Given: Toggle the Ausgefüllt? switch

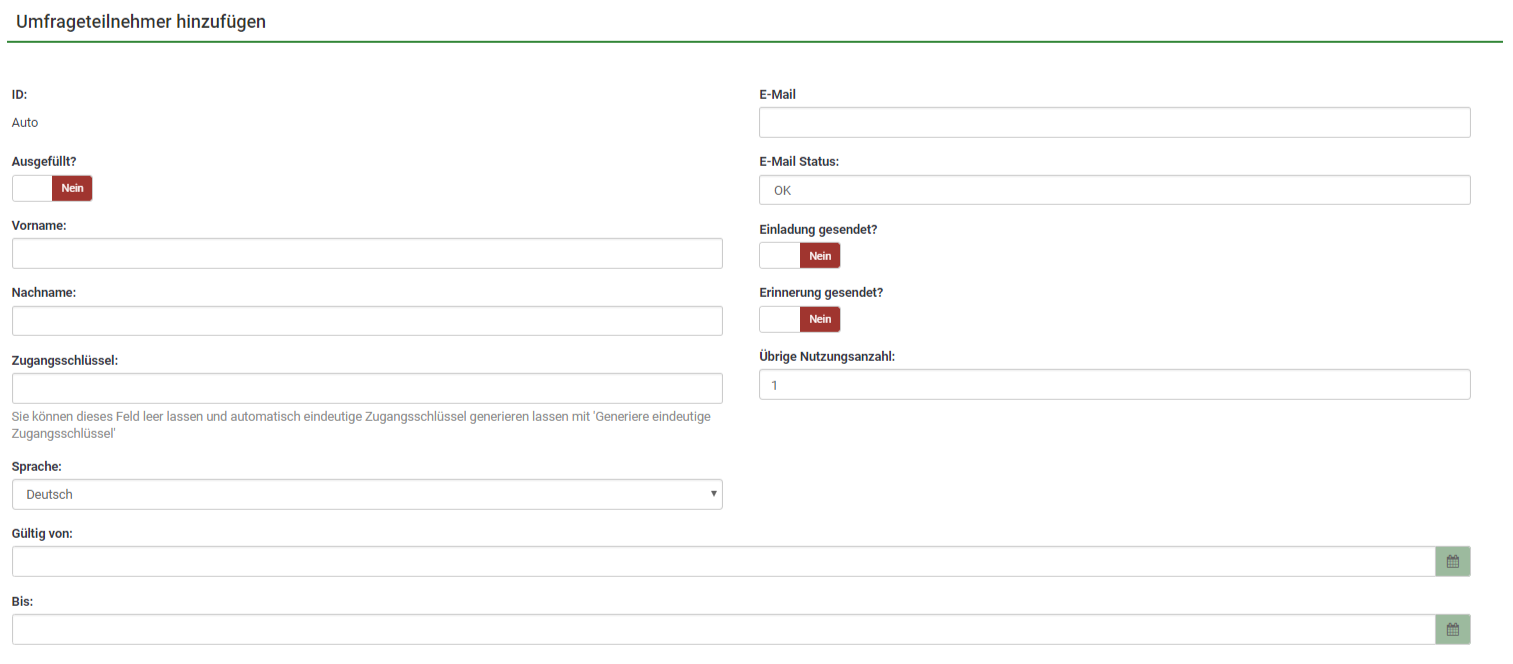Looking at the screenshot, I should (52, 188).
